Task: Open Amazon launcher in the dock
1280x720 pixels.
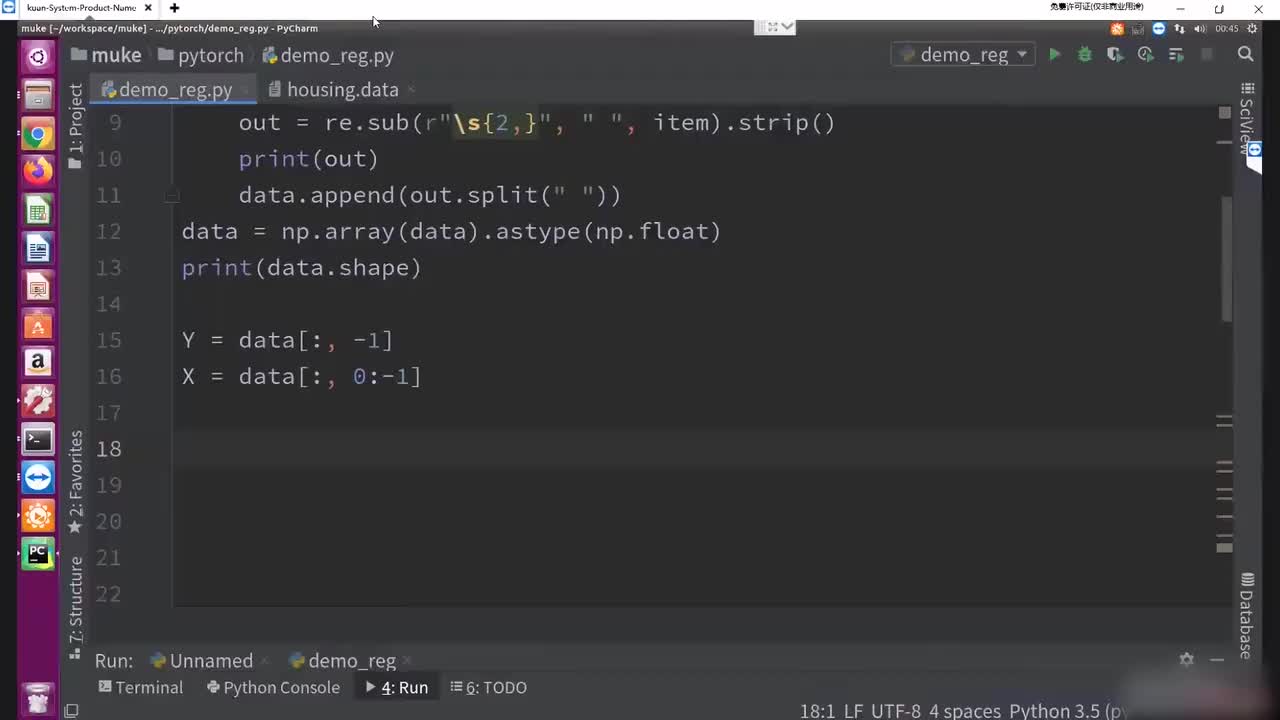Action: click(x=38, y=363)
